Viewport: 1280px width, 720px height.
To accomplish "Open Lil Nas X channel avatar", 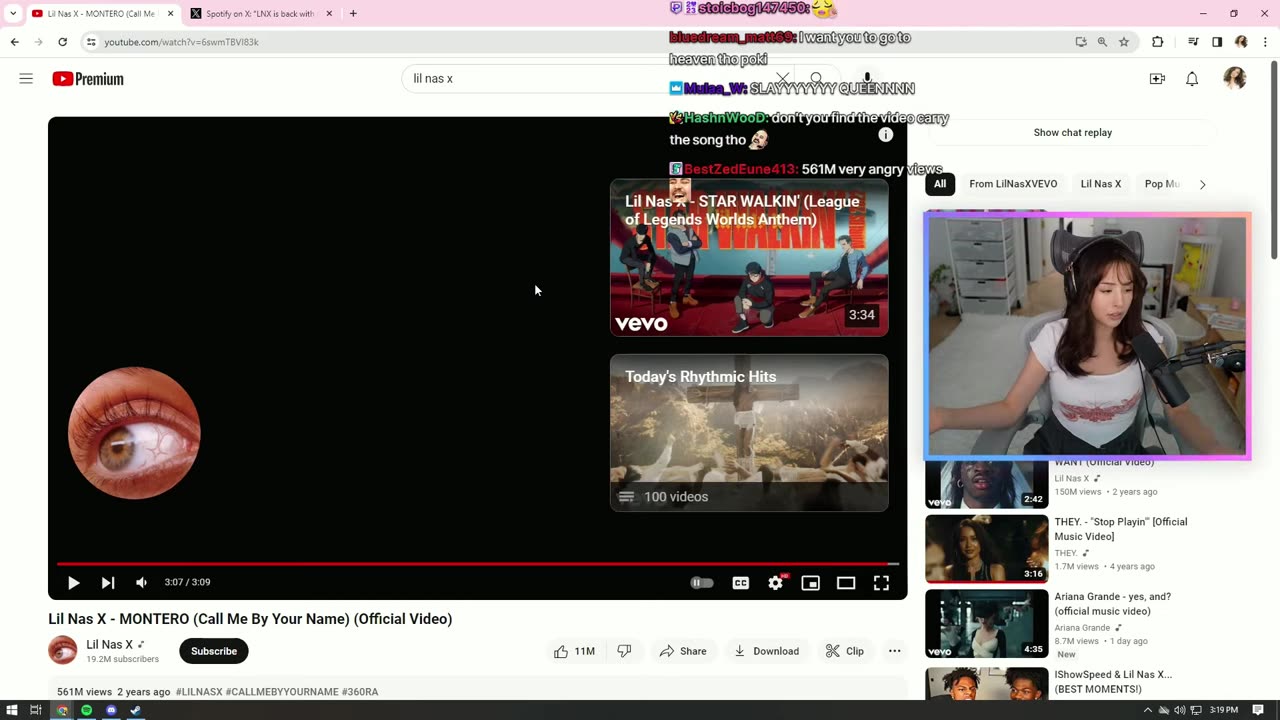I will [63, 650].
